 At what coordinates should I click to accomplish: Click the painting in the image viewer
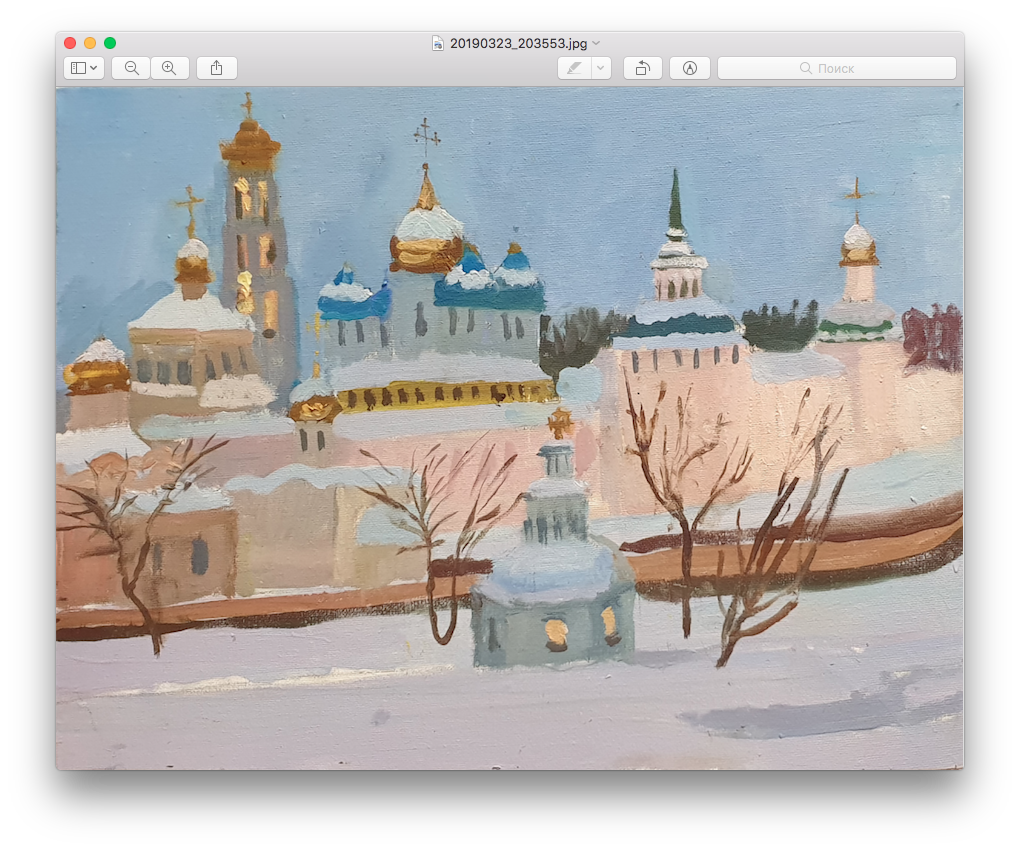pyautogui.click(x=510, y=429)
